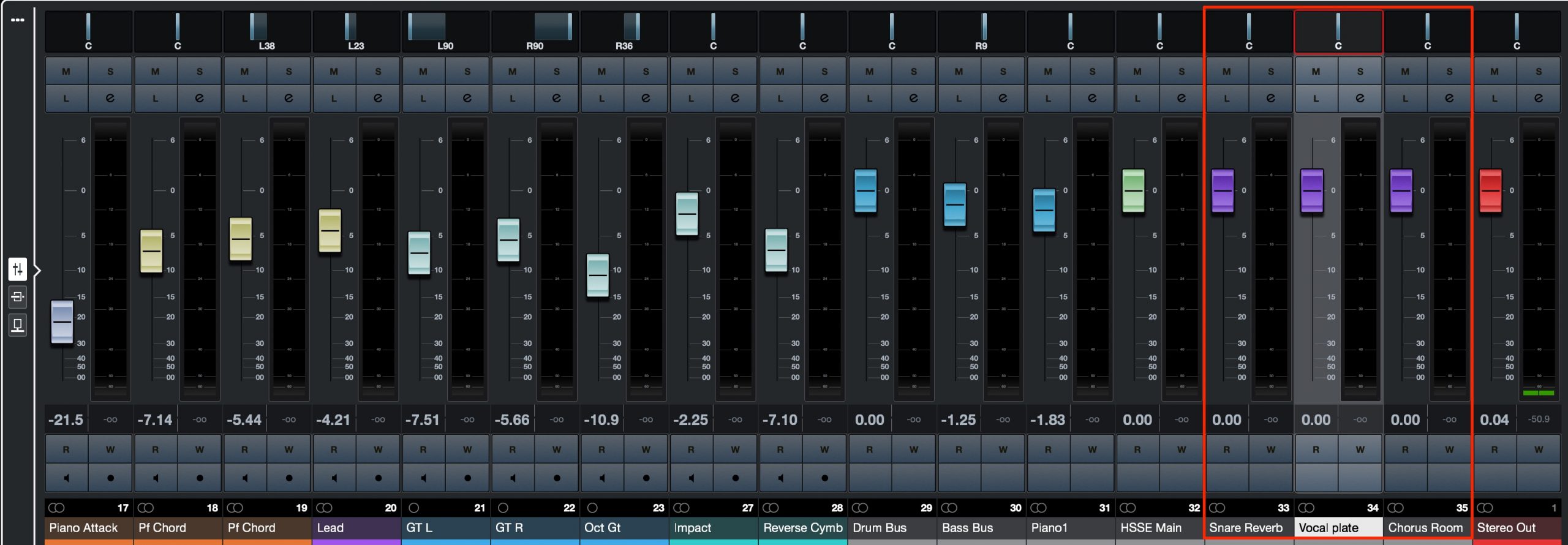
Task: Select the HSSE Main channel name
Action: (x=1159, y=527)
